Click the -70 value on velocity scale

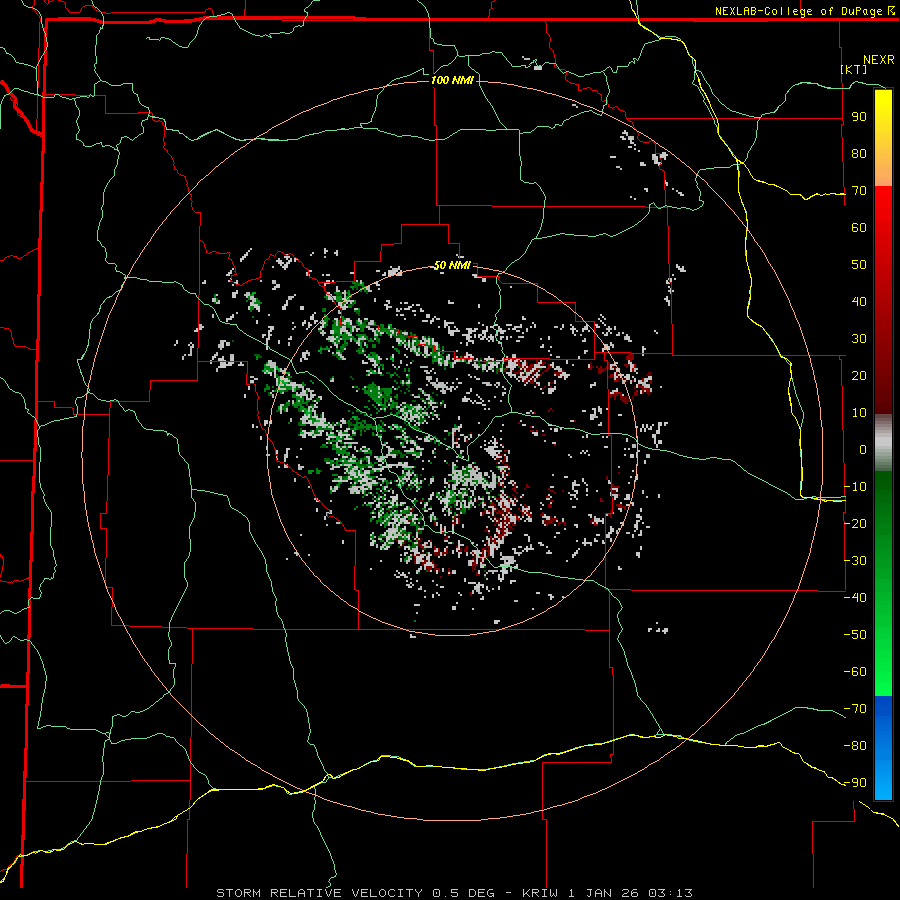point(855,709)
